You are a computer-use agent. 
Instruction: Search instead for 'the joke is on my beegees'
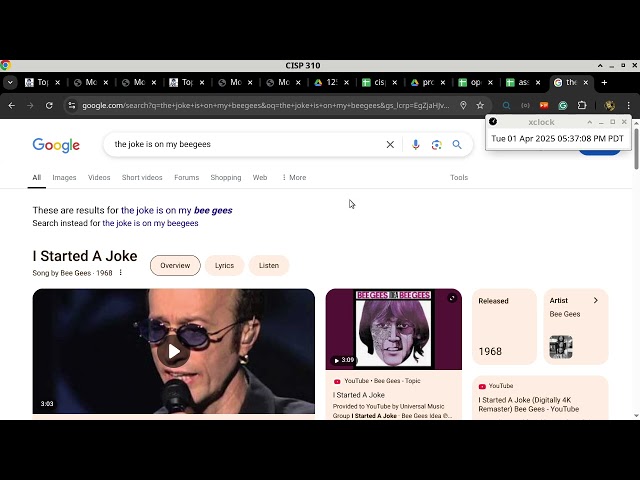click(150, 223)
